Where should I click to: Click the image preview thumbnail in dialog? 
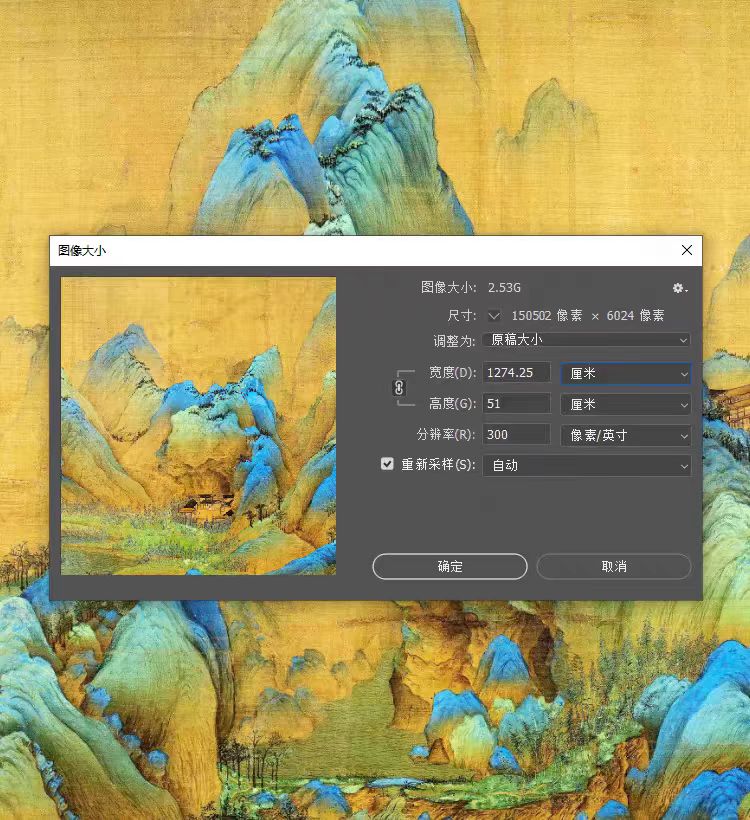198,426
